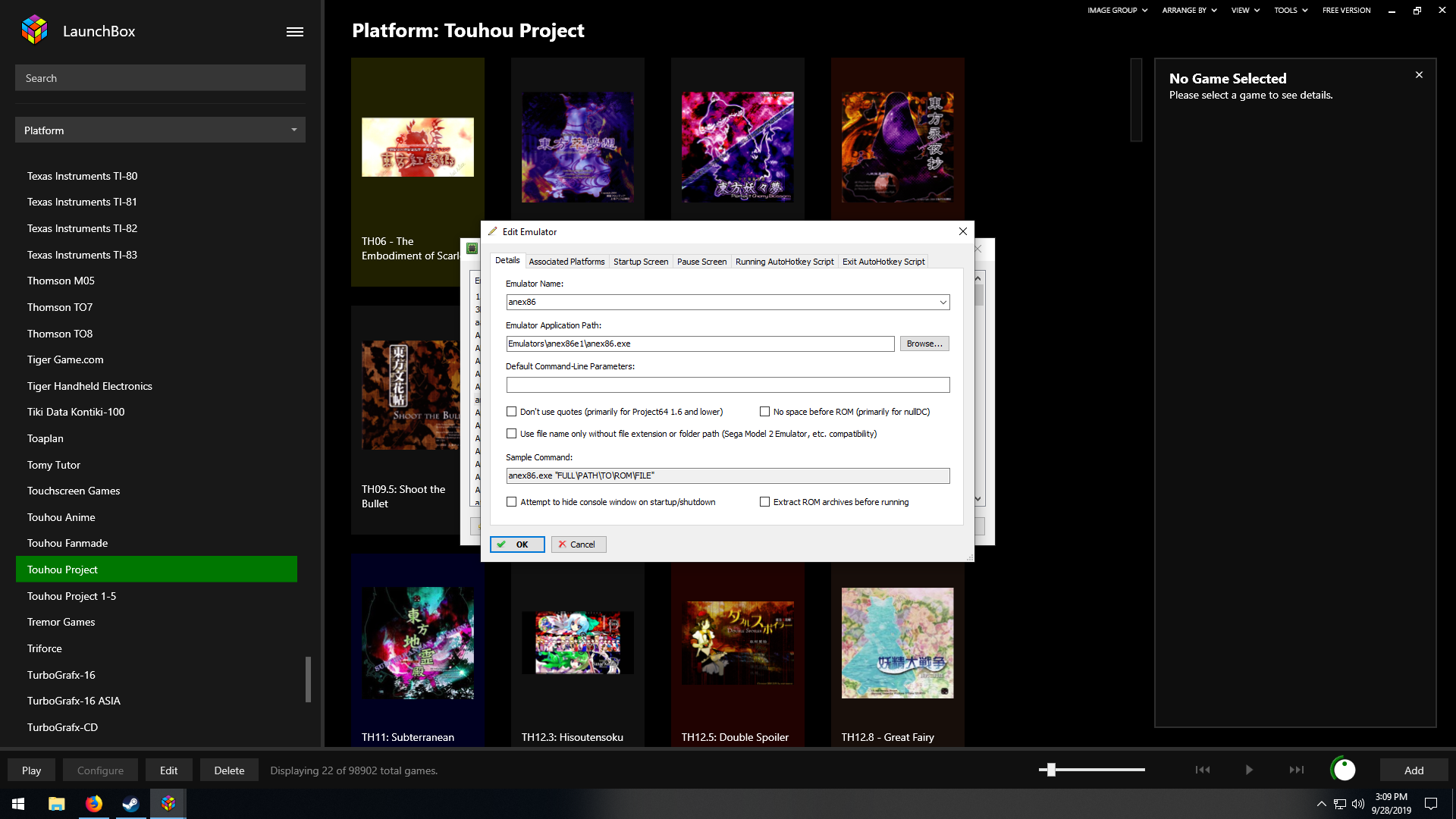1456x819 pixels.
Task: Click the green circular status indicator
Action: click(x=1344, y=770)
